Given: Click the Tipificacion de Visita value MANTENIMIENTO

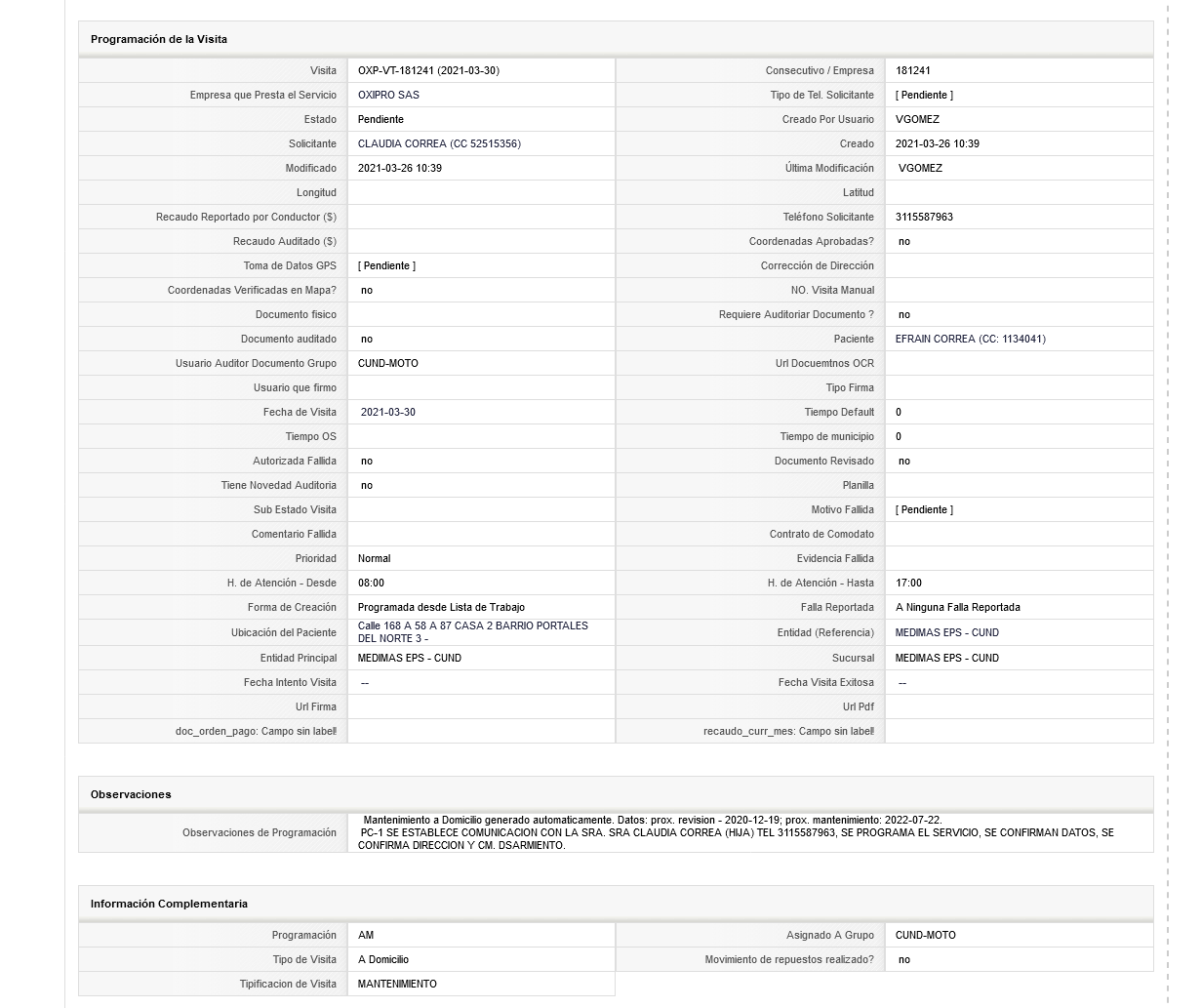Looking at the screenshot, I should [397, 984].
